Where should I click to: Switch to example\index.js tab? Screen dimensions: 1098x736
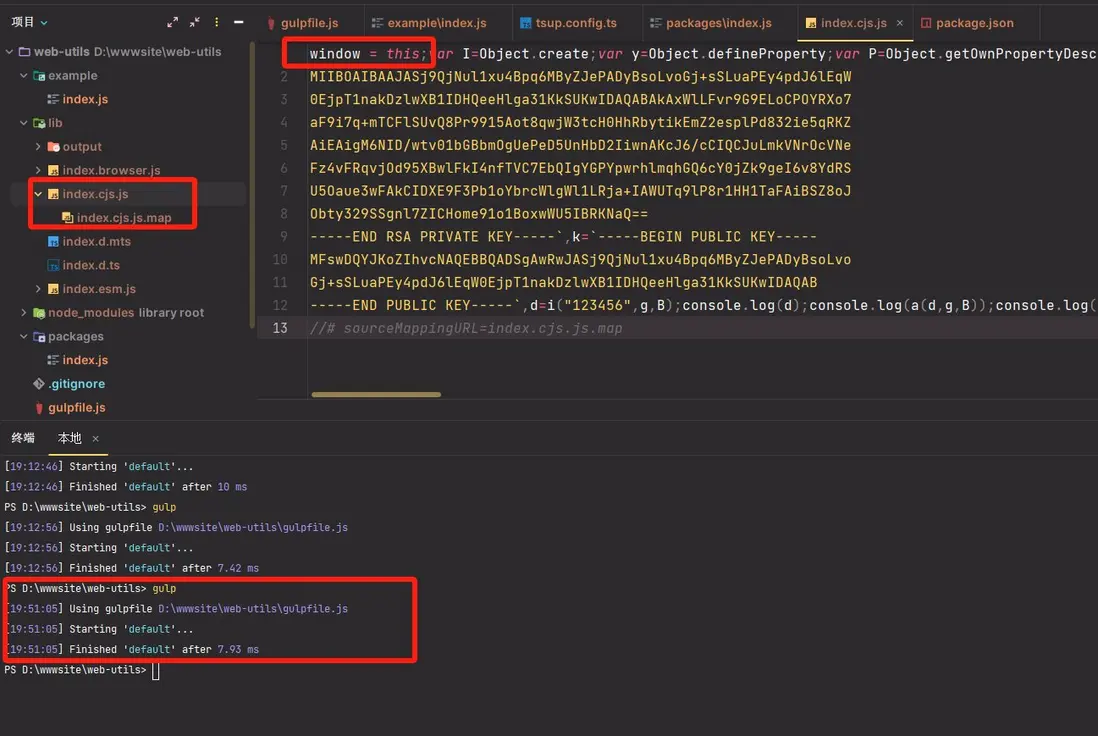point(429,23)
